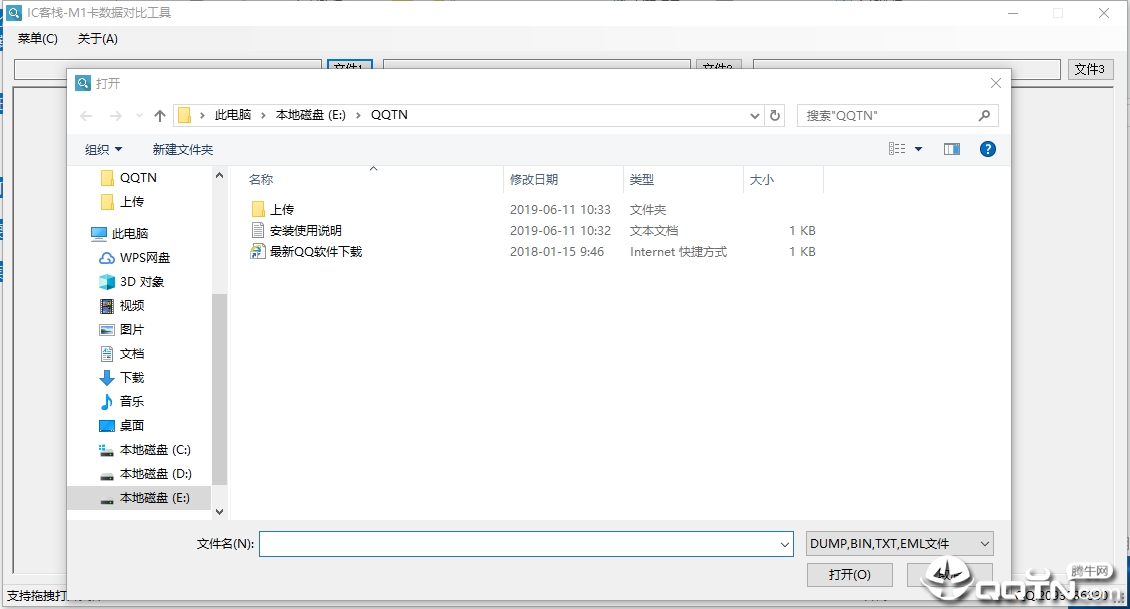Open the 关于(A) menu
The image size is (1130, 609).
(97, 39)
